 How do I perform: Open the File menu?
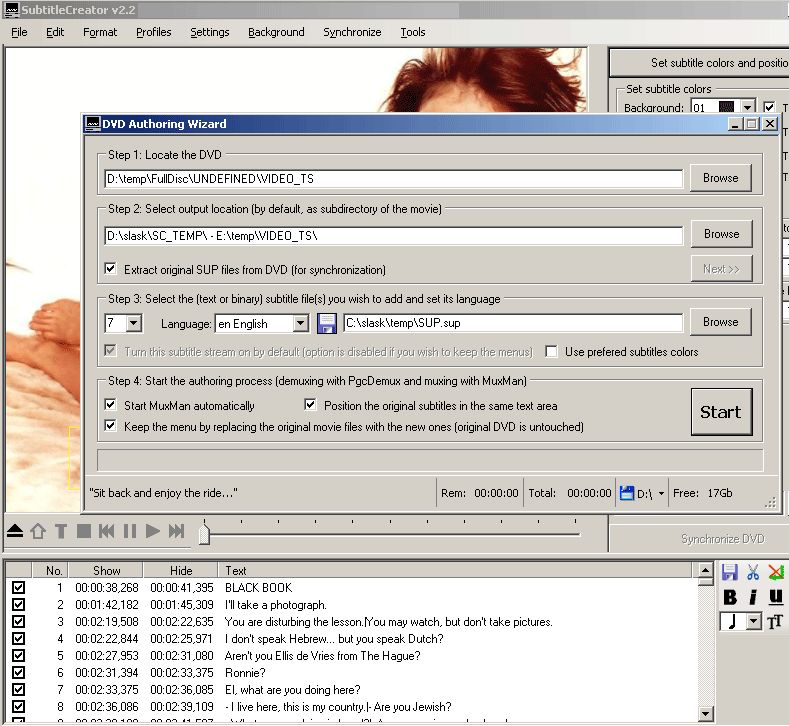pyautogui.click(x=19, y=32)
